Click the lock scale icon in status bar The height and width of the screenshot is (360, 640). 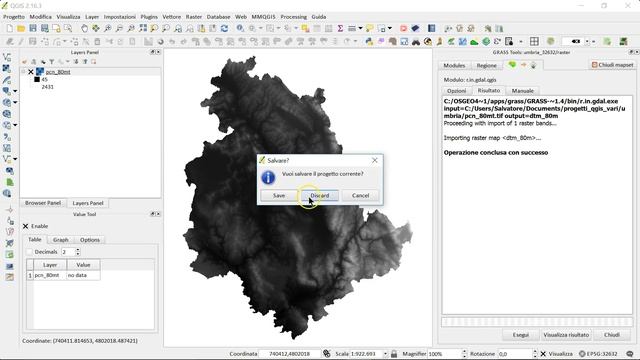click(x=394, y=353)
